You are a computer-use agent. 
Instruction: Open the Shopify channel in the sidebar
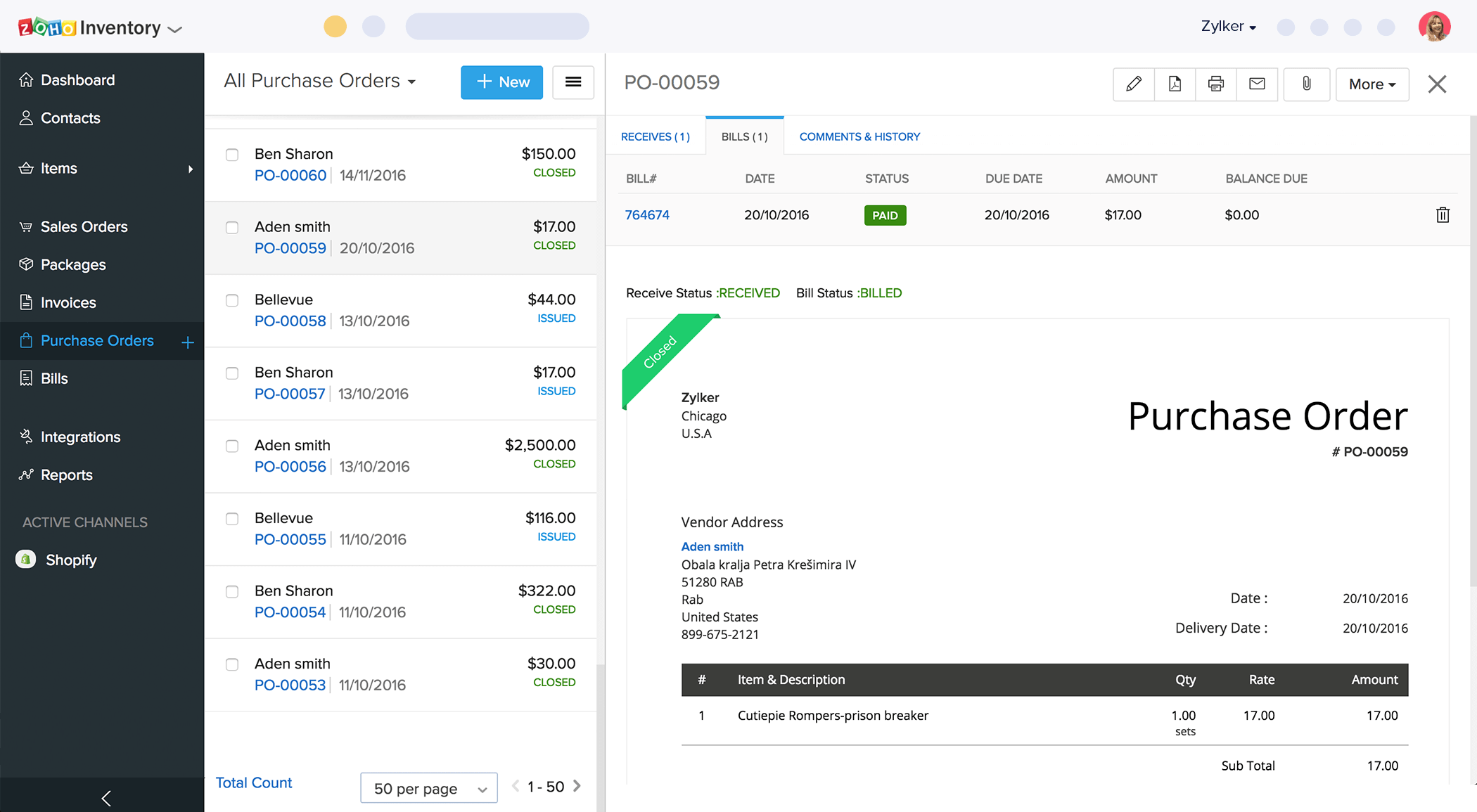[71, 560]
